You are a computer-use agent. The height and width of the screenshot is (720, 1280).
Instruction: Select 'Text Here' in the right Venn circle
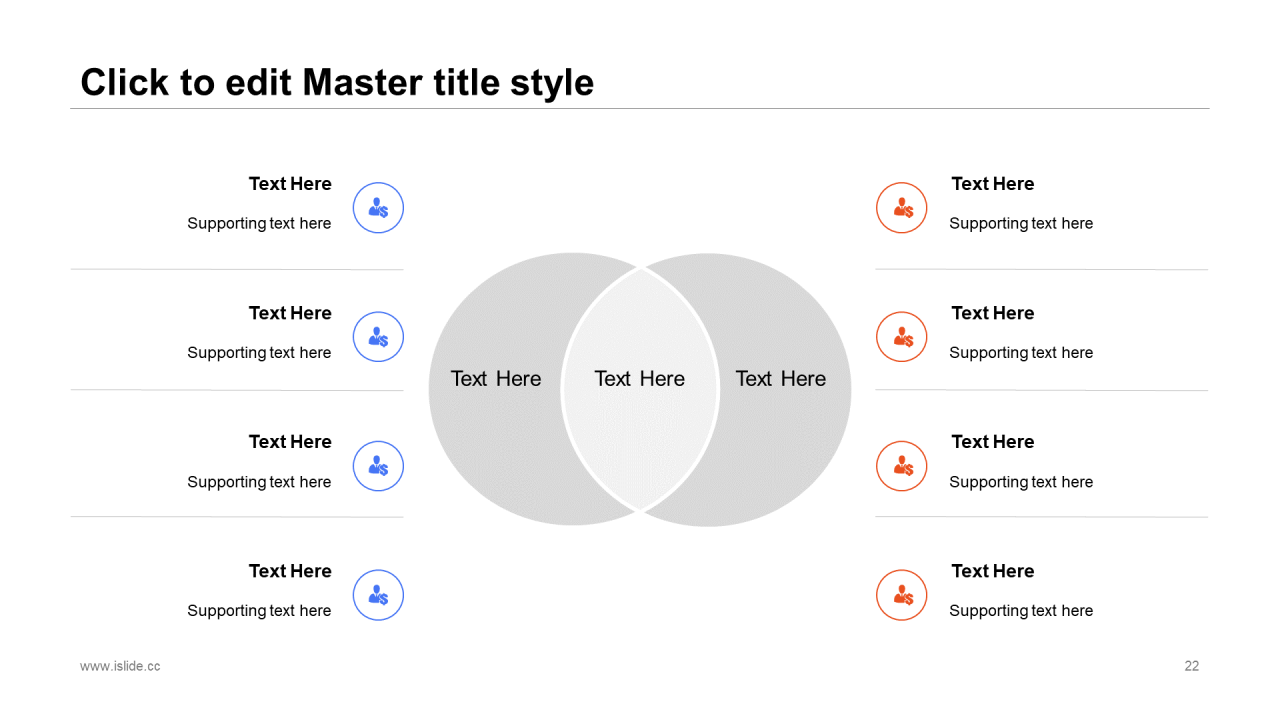tap(781, 379)
